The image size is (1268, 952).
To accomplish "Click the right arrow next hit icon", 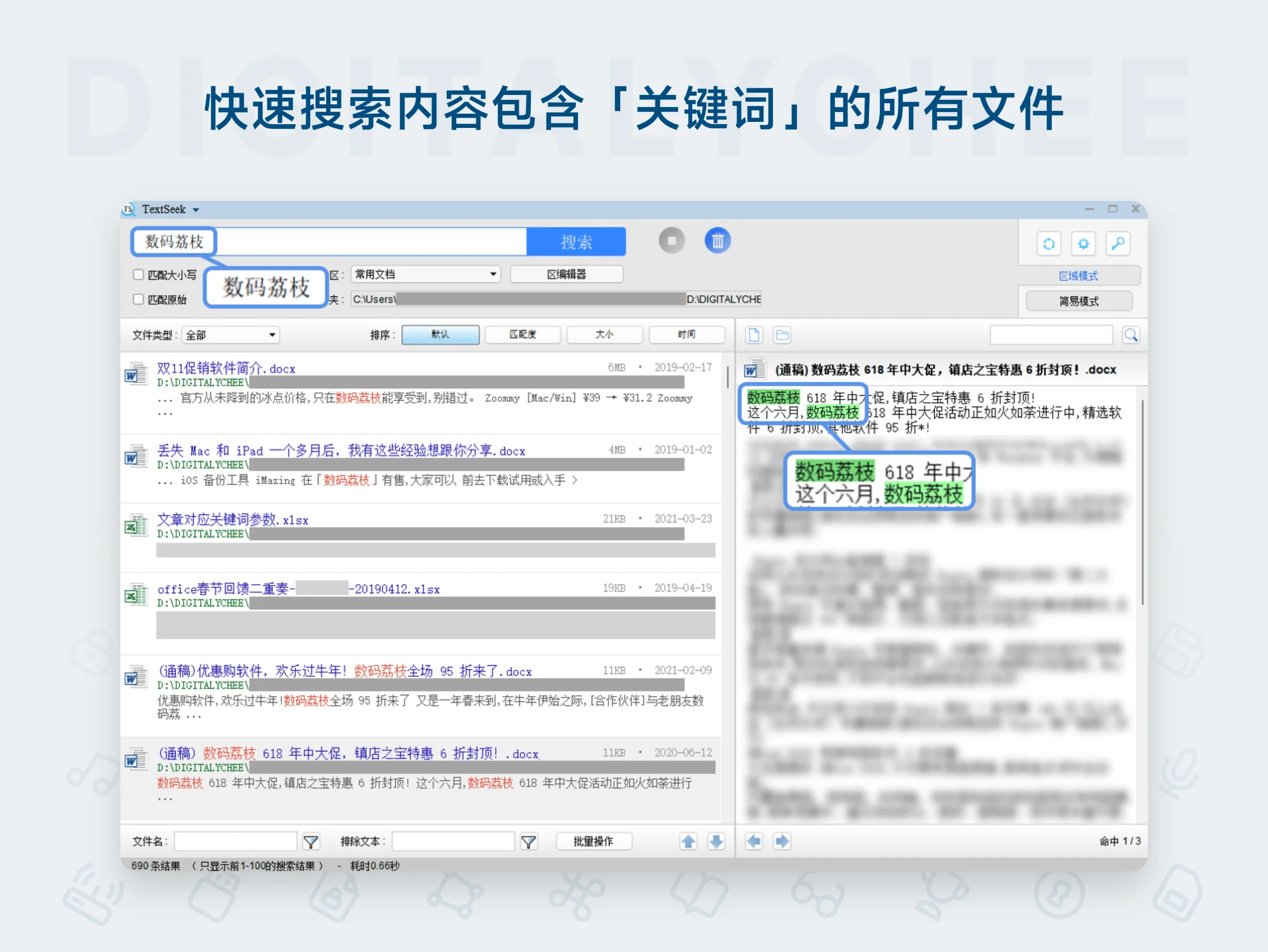I will tap(782, 841).
